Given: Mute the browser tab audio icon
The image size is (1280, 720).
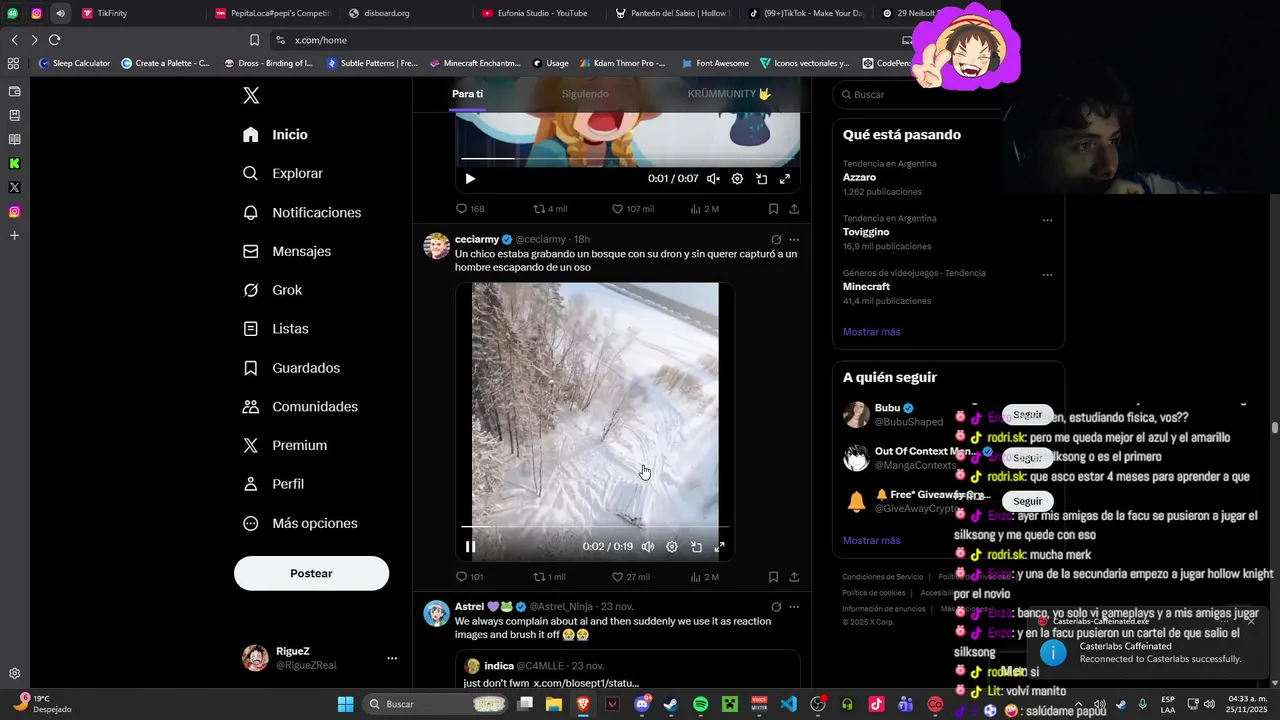Looking at the screenshot, I should (x=60, y=13).
